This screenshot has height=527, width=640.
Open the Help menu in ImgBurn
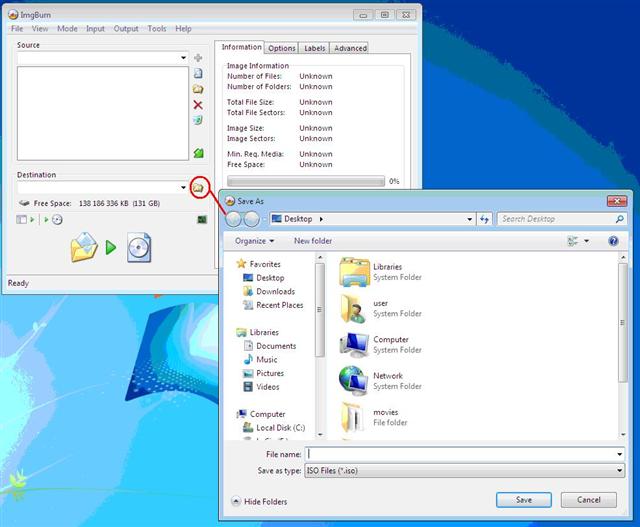click(183, 29)
